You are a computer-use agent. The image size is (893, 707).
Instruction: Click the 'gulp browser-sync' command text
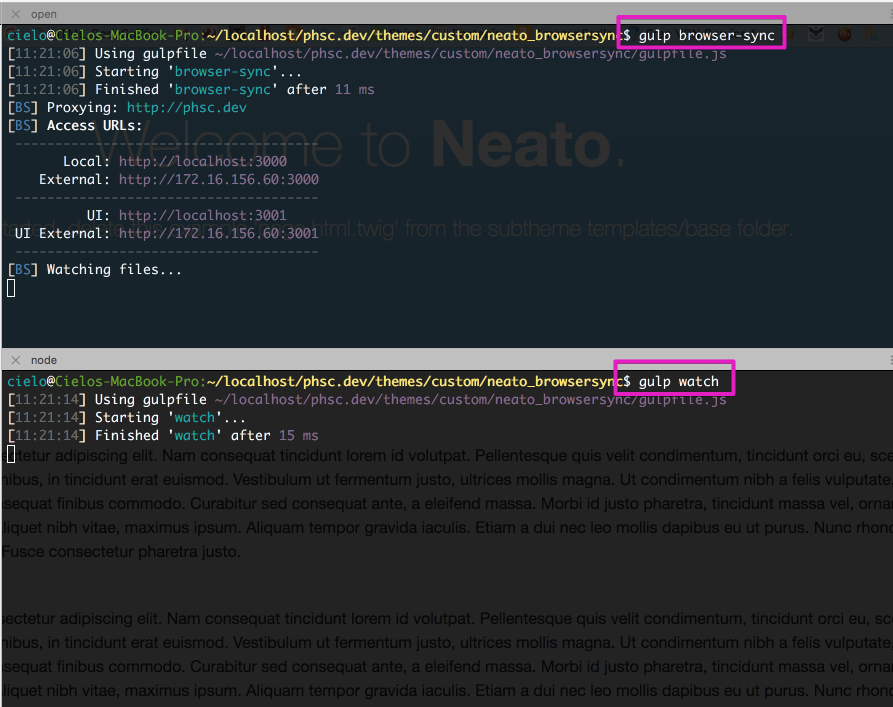tap(706, 36)
